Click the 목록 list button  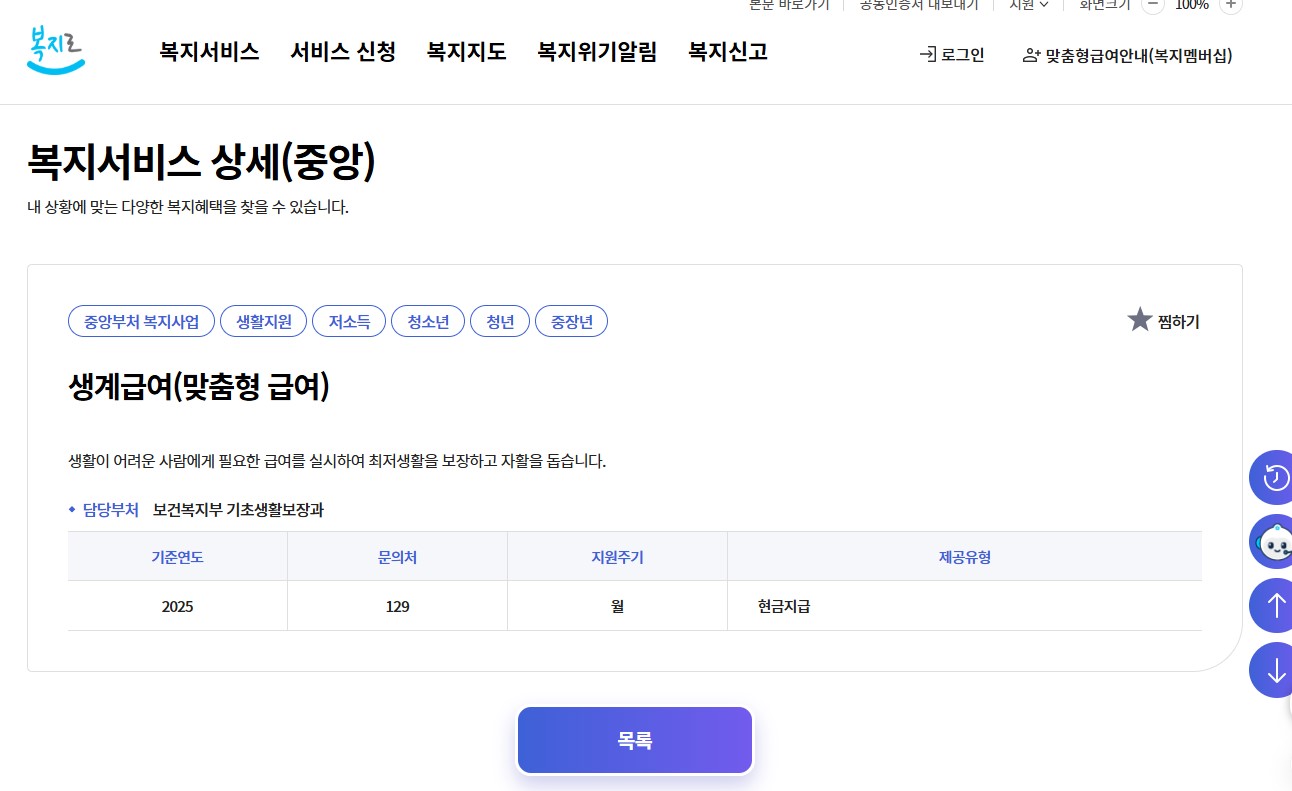[x=634, y=740]
